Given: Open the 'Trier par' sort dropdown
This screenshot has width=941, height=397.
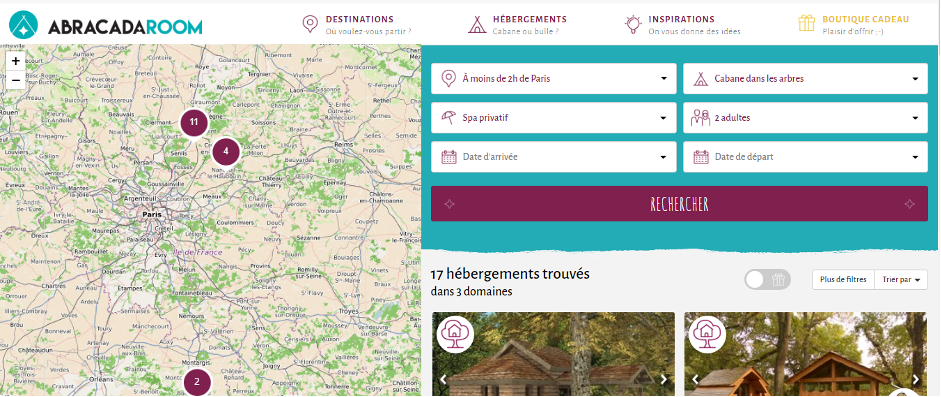Looking at the screenshot, I should (901, 279).
